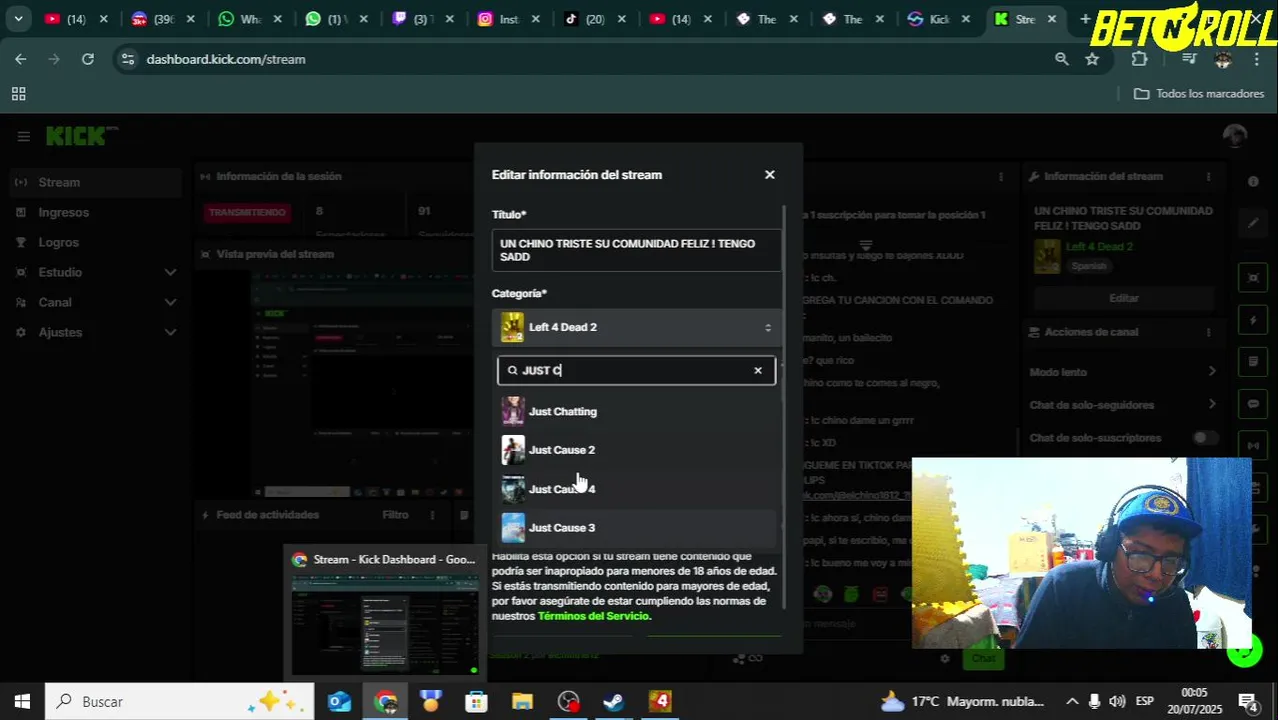Image resolution: width=1278 pixels, height=720 pixels.
Task: Open the browser zoom magnifier icon
Action: 1062,59
